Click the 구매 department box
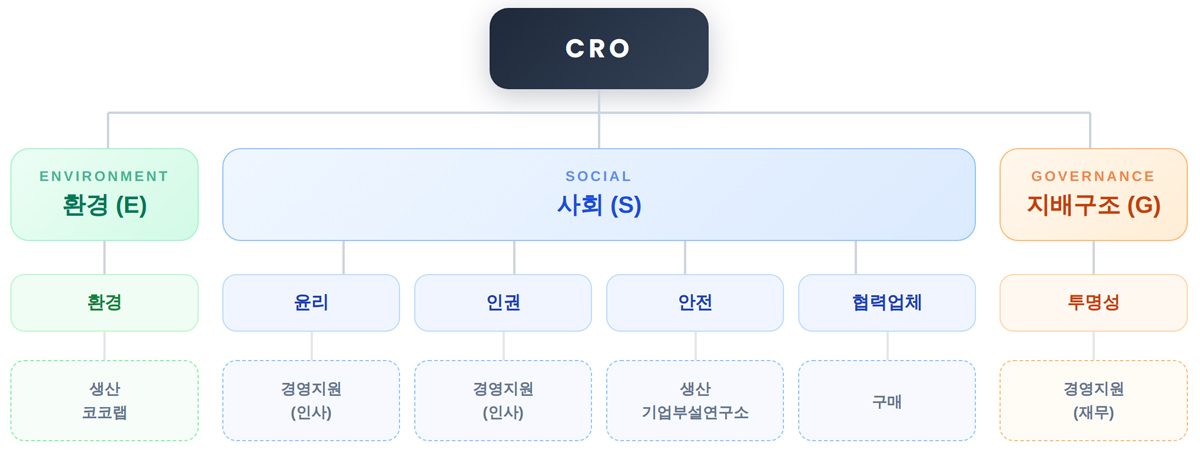 887,400
